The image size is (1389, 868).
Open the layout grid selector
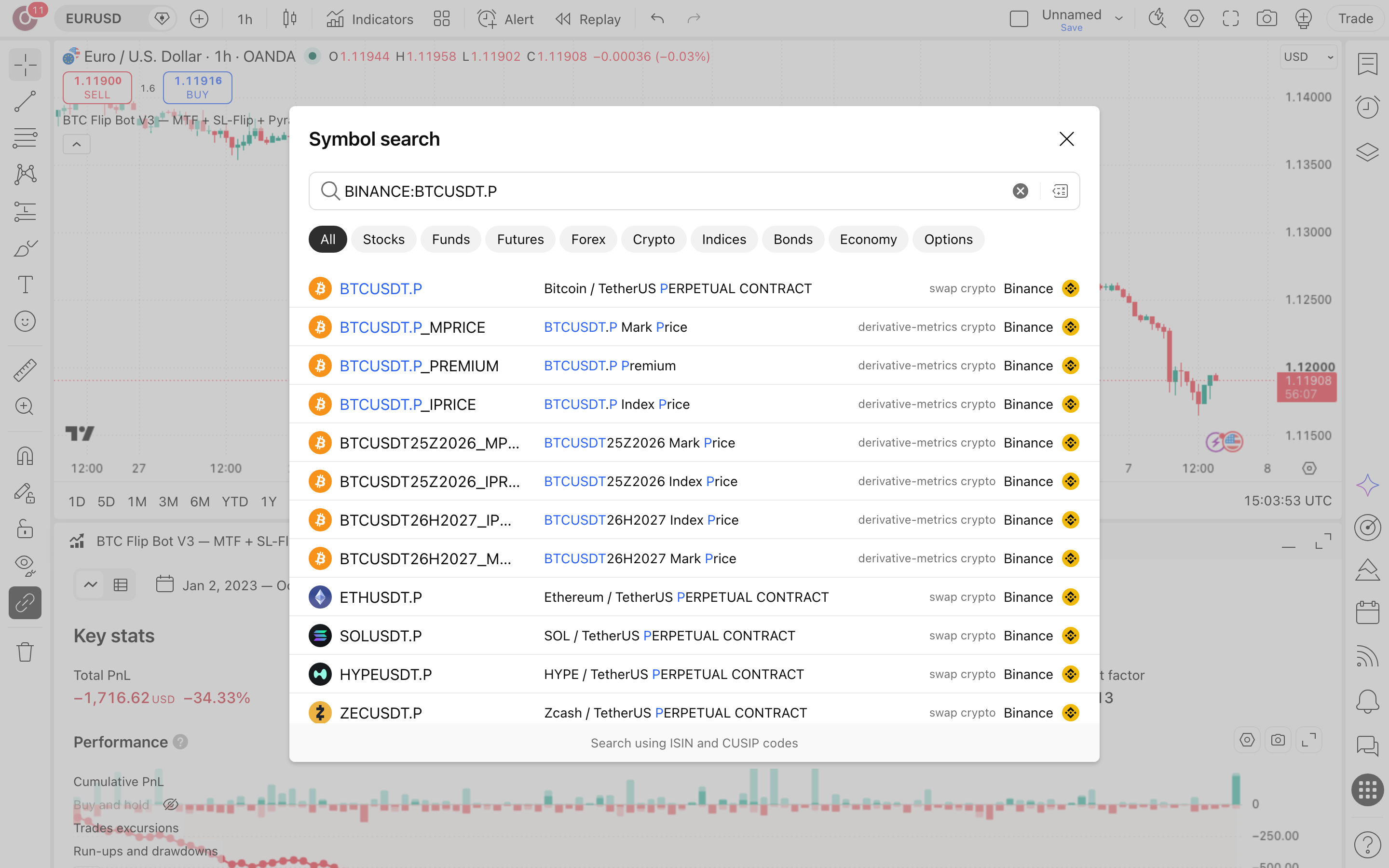[x=441, y=19]
